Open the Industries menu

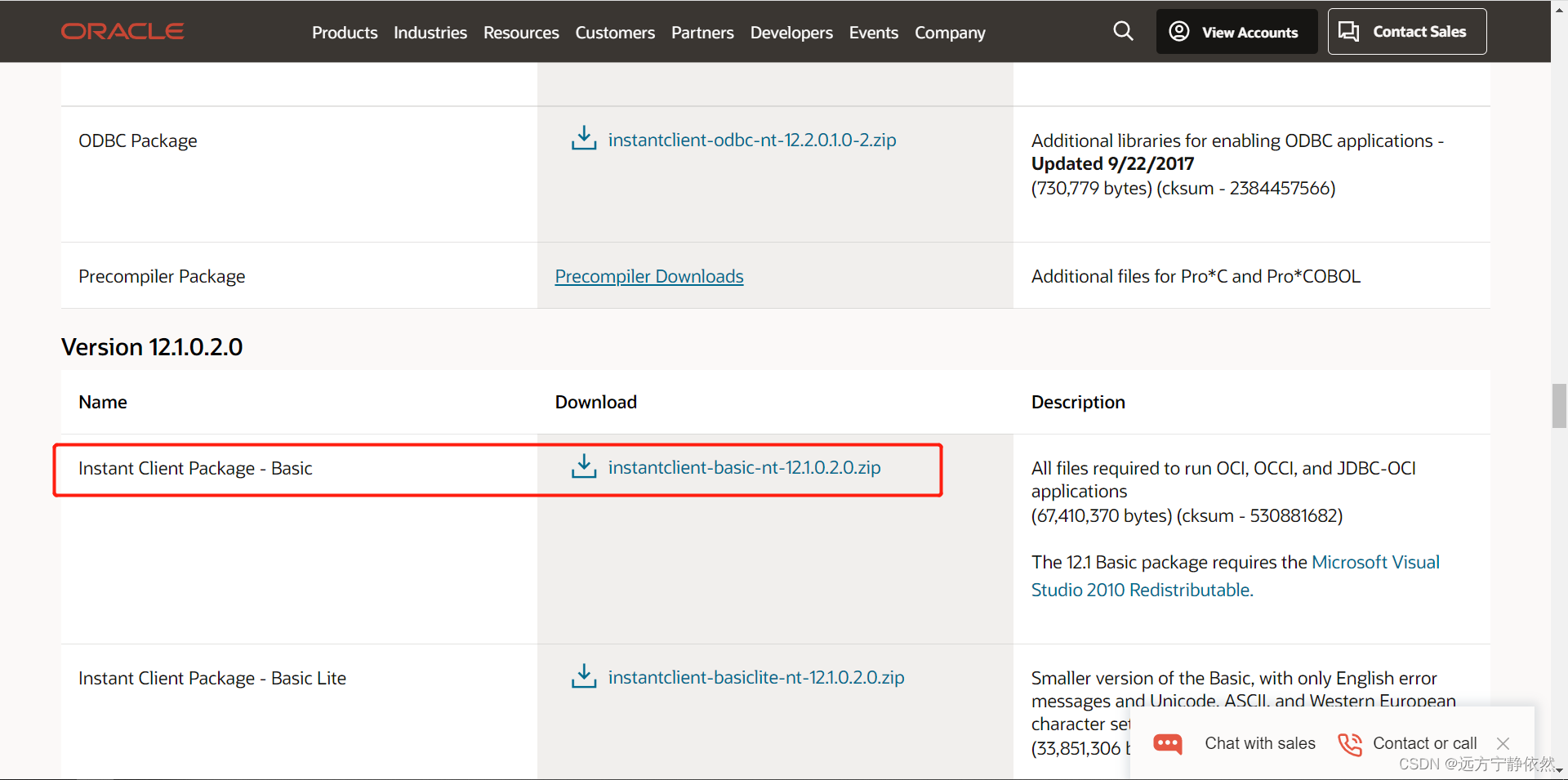point(430,33)
